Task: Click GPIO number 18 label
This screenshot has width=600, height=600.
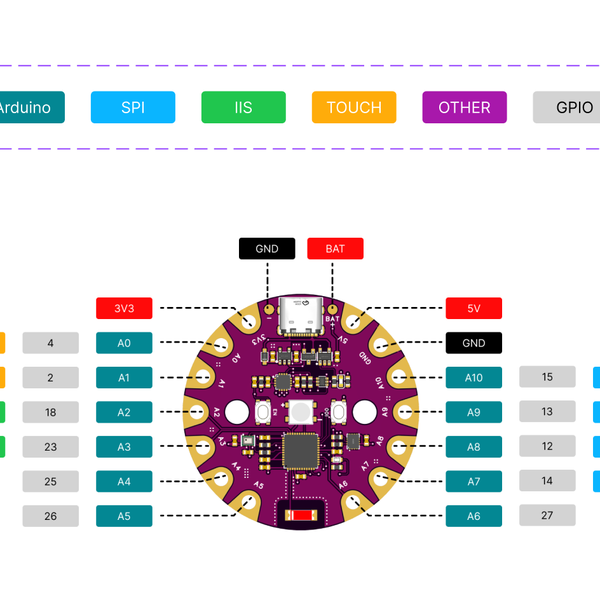Action: (51, 412)
